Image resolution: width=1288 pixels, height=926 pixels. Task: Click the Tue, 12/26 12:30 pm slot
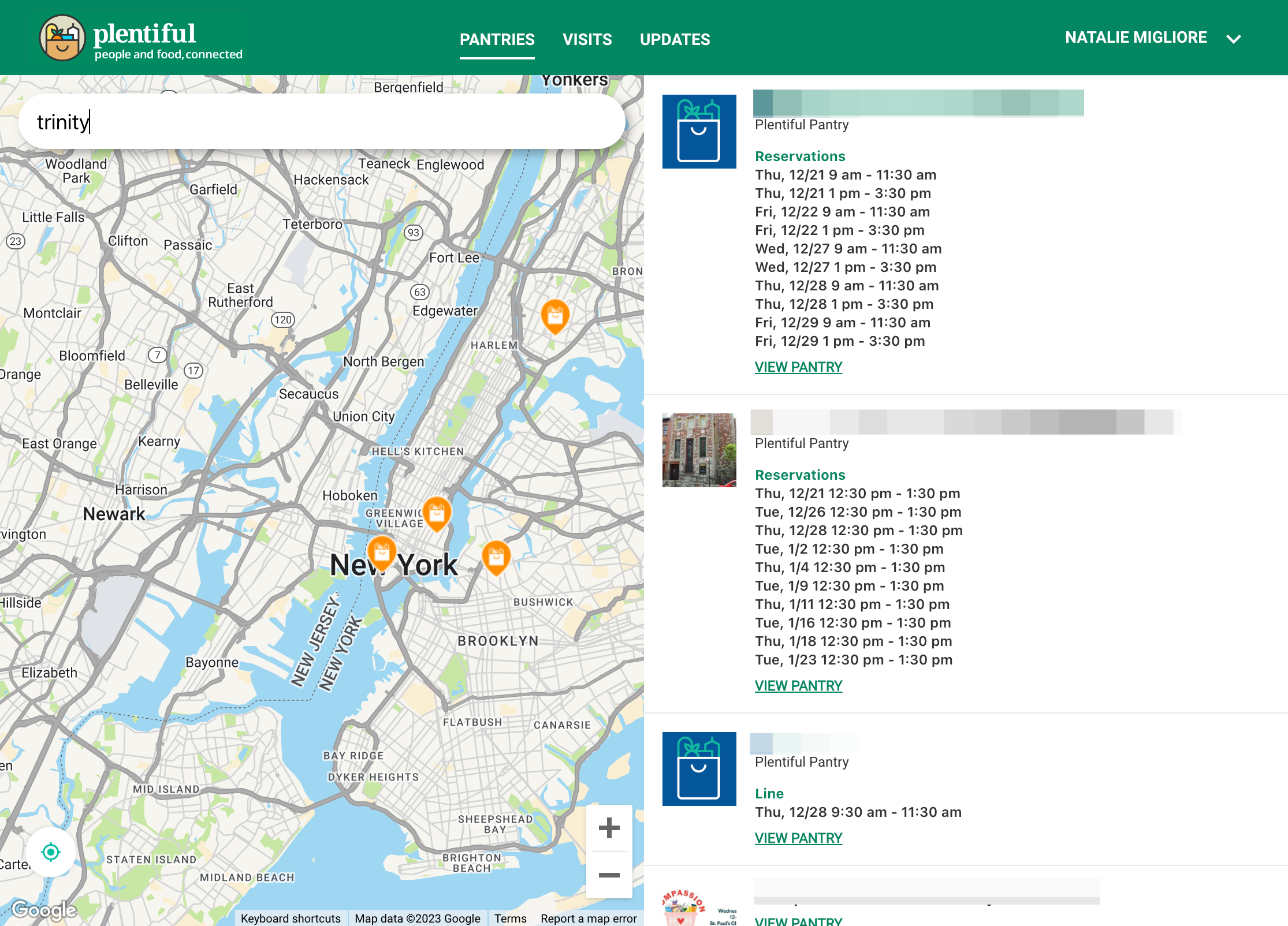(858, 512)
